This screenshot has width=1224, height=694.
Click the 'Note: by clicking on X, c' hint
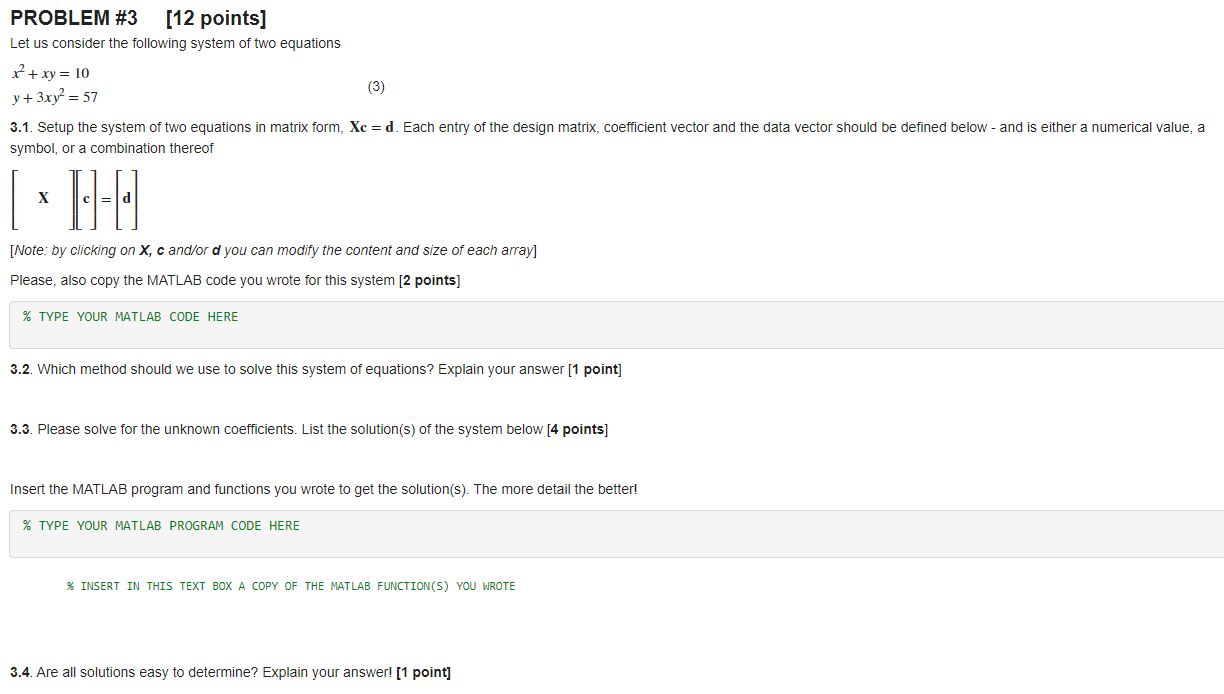[x=274, y=250]
